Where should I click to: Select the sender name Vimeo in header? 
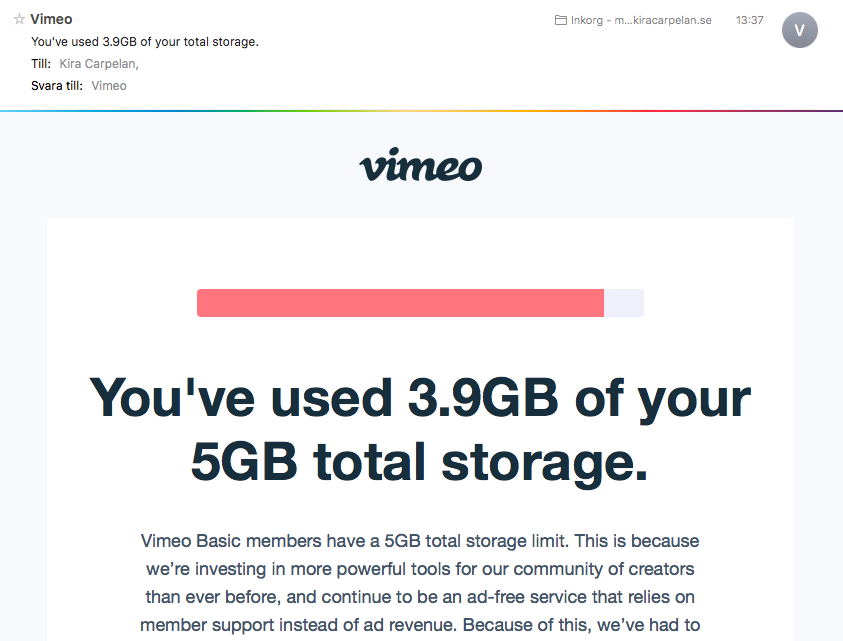(51, 19)
